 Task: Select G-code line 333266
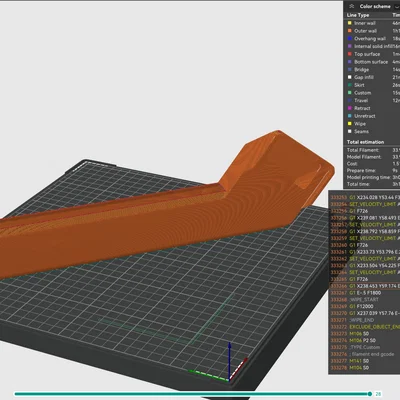point(365,286)
